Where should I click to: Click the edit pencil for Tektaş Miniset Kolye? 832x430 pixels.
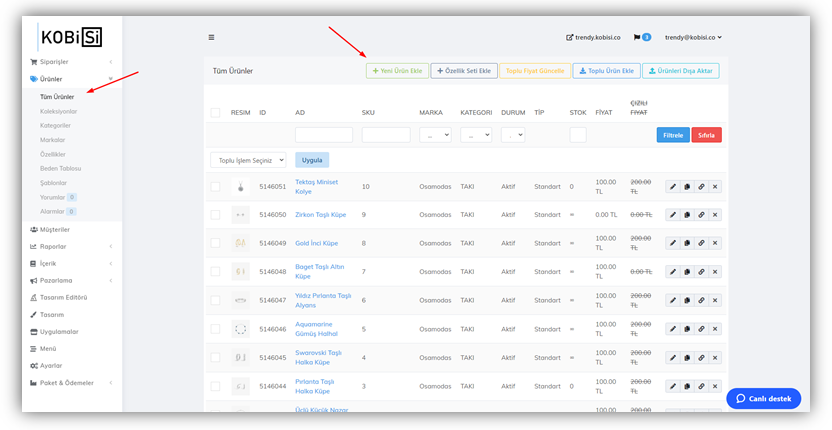tap(673, 187)
